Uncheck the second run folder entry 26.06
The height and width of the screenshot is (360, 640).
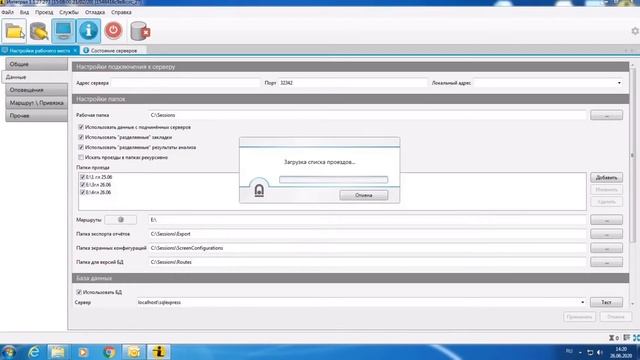82,185
